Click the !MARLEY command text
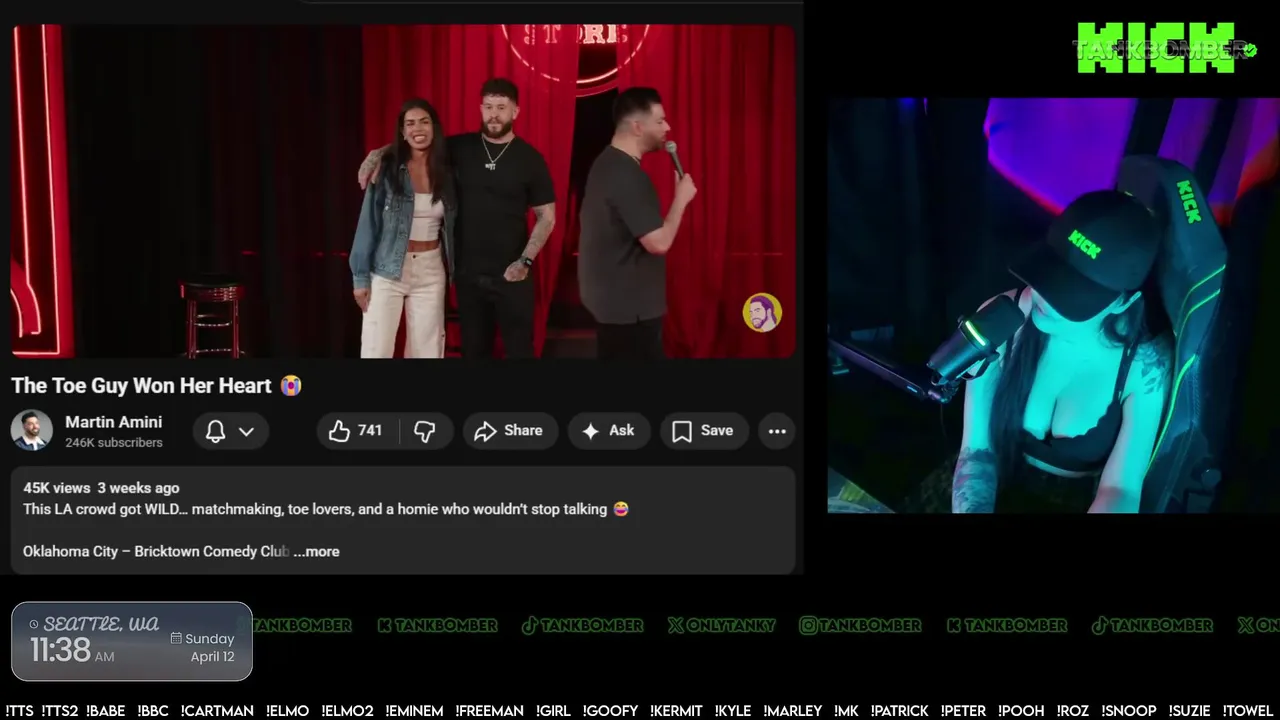Screen dimensions: 1280x720 [x=792, y=711]
